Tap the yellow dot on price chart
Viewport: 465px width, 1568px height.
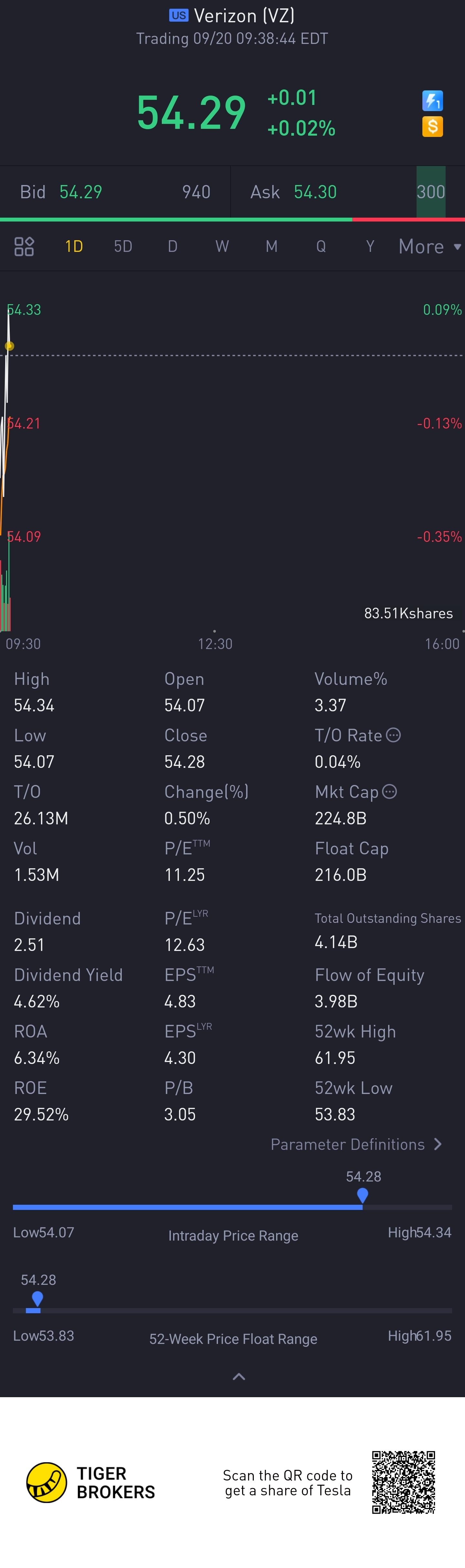pyautogui.click(x=9, y=346)
